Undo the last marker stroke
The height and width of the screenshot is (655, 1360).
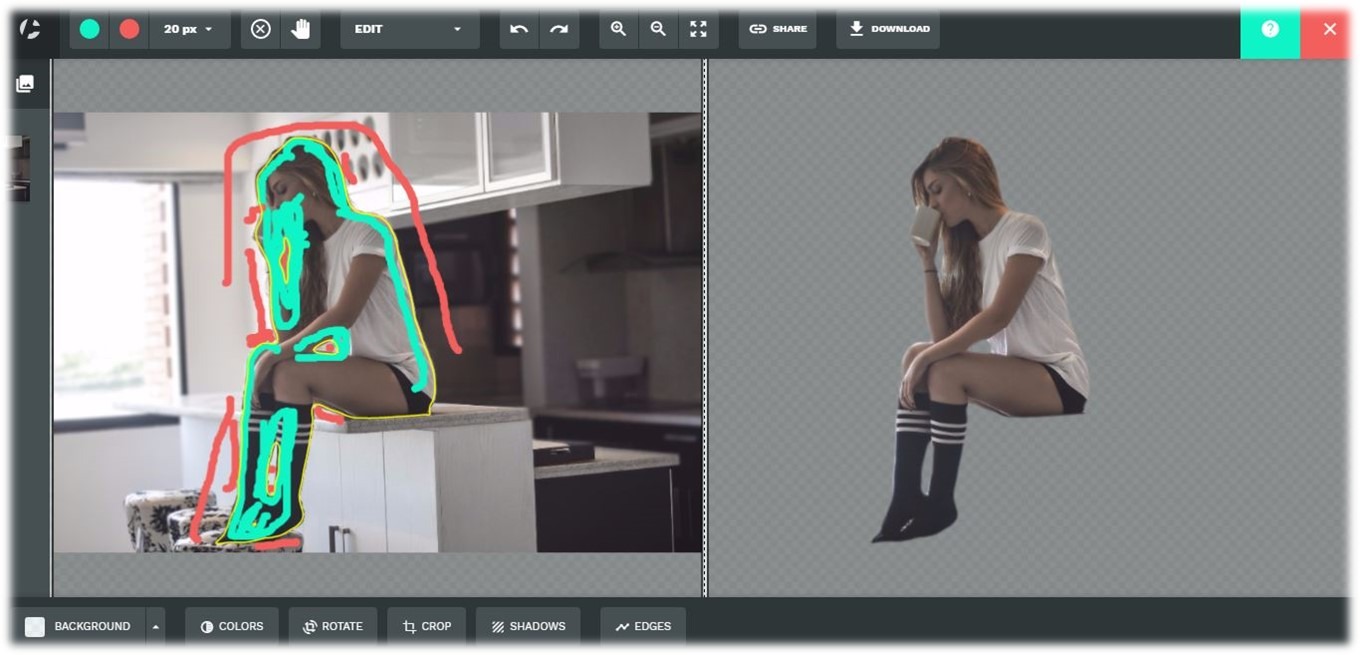[x=519, y=29]
